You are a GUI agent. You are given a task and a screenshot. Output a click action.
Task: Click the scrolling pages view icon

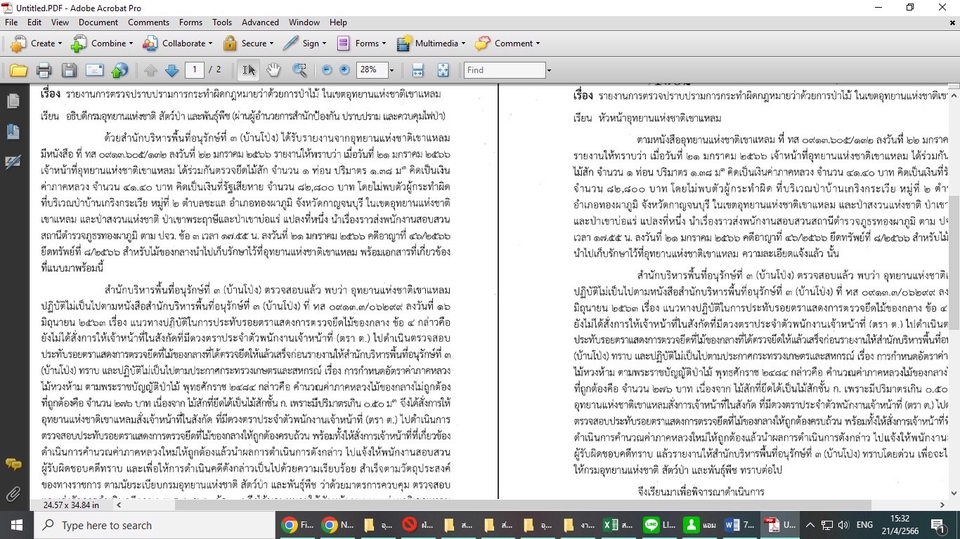[418, 70]
